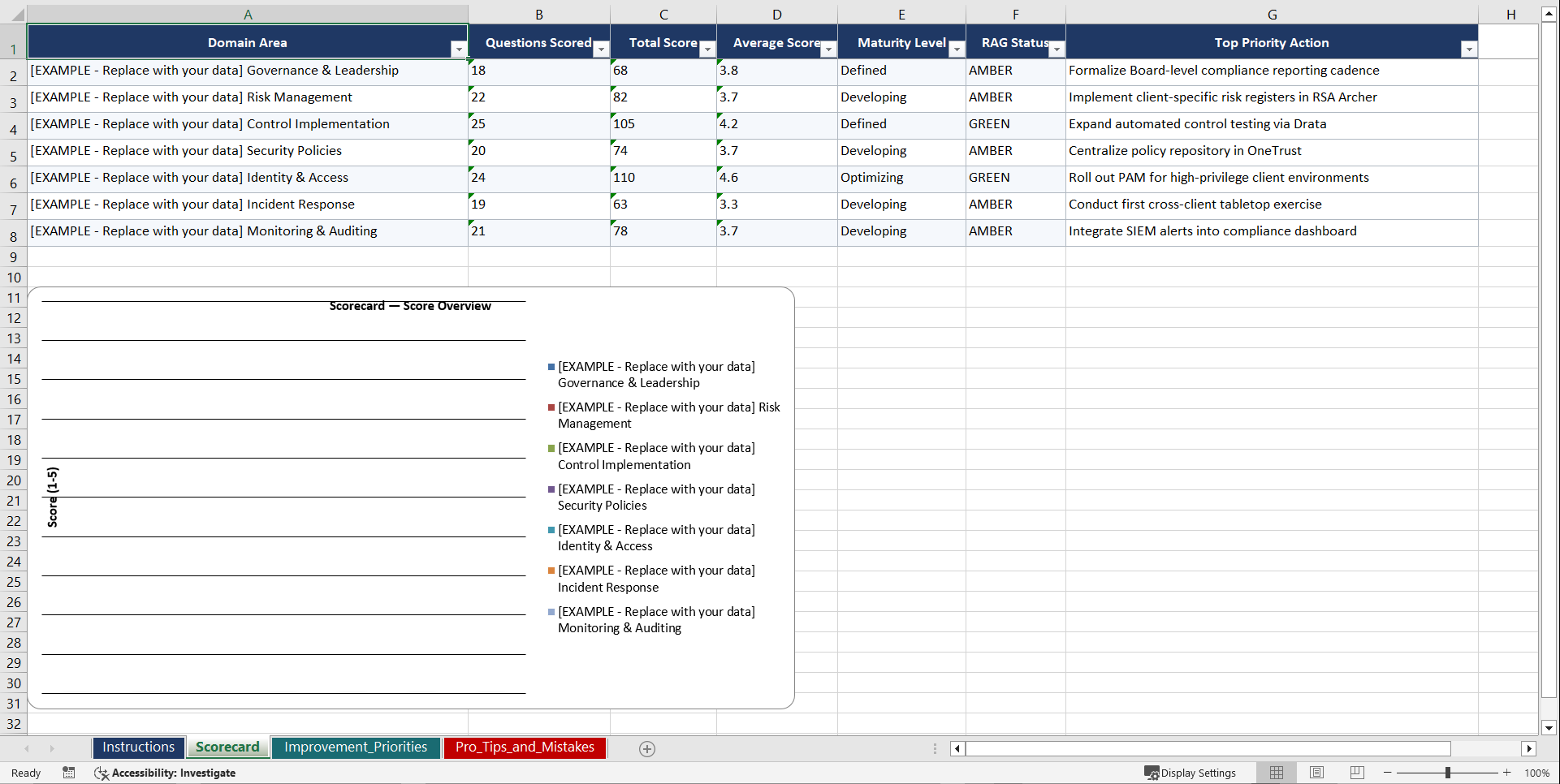Open the Domain Area filter dropdown
This screenshot has height=784, width=1560.
[x=459, y=50]
